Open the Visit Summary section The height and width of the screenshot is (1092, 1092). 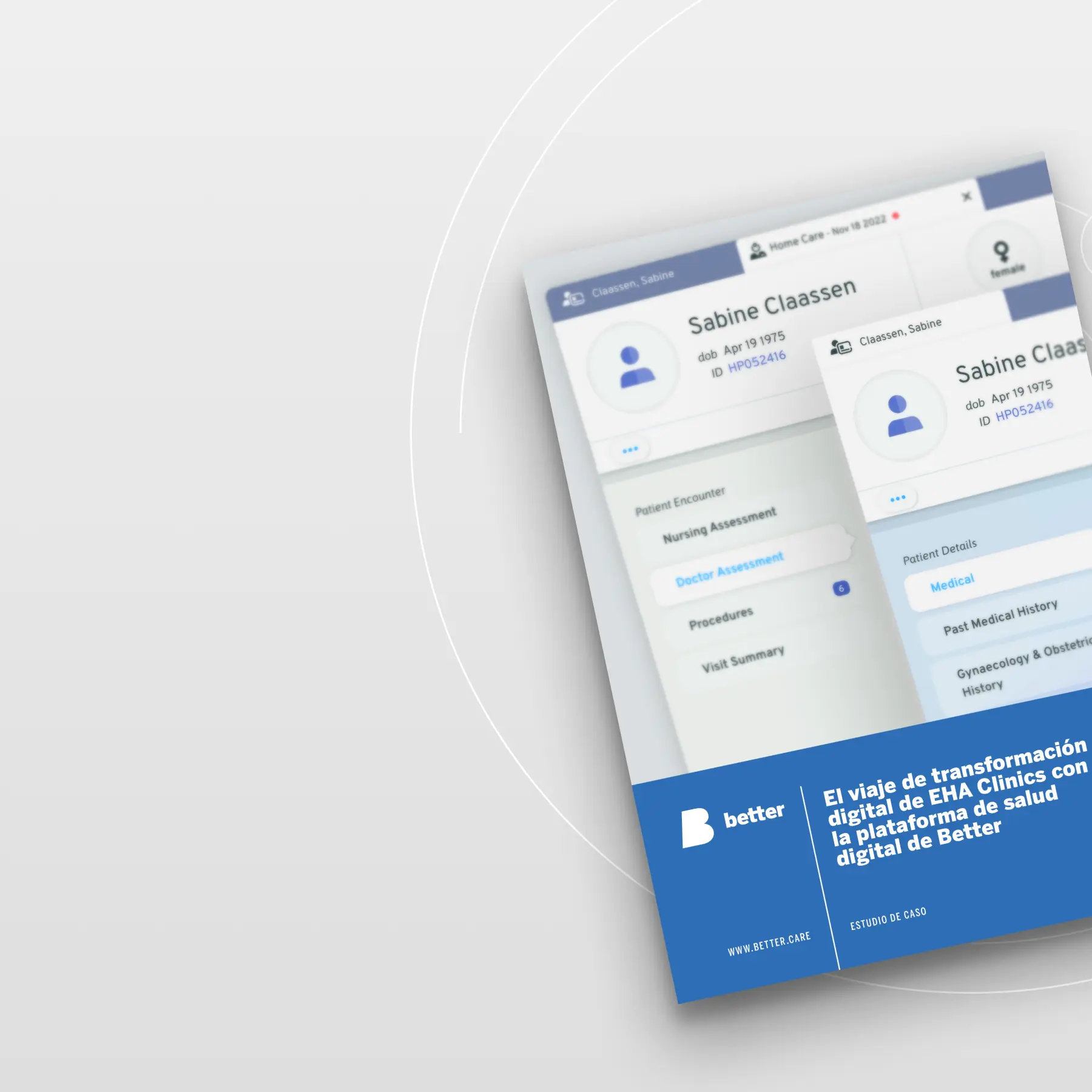(743, 658)
